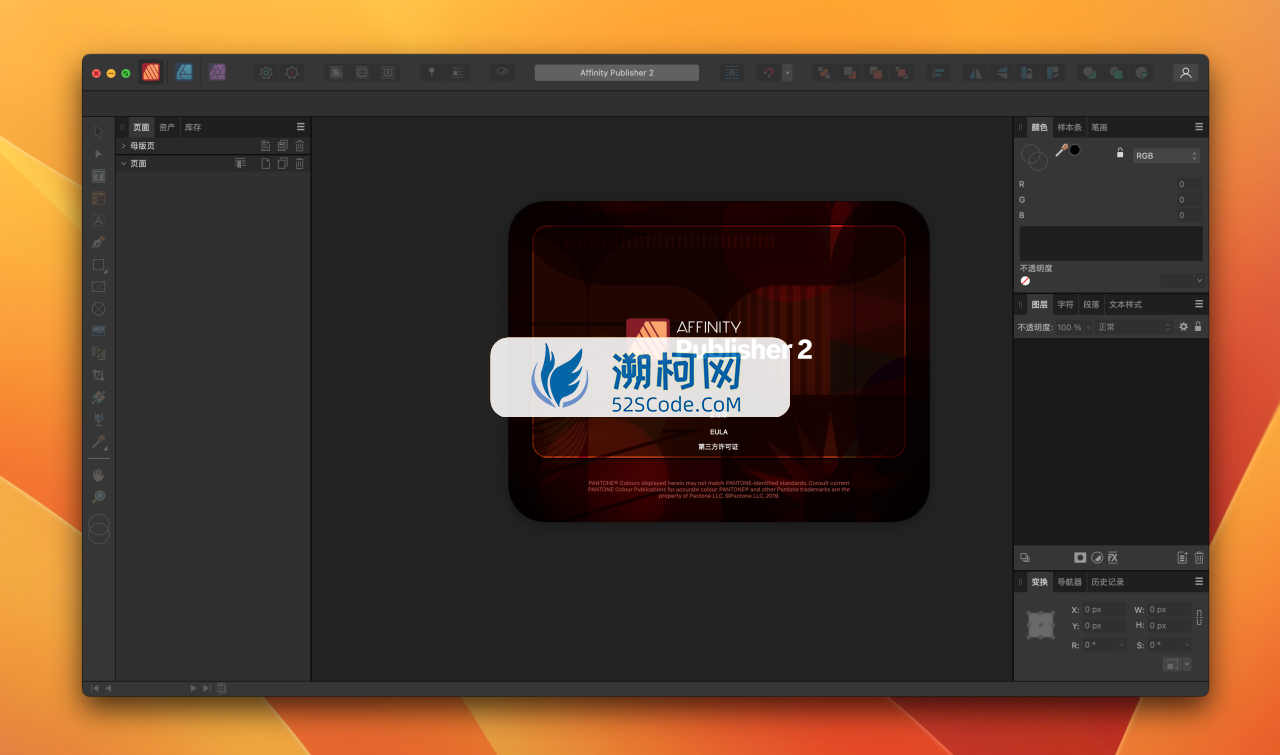Collapse the 页面 section

click(x=123, y=163)
